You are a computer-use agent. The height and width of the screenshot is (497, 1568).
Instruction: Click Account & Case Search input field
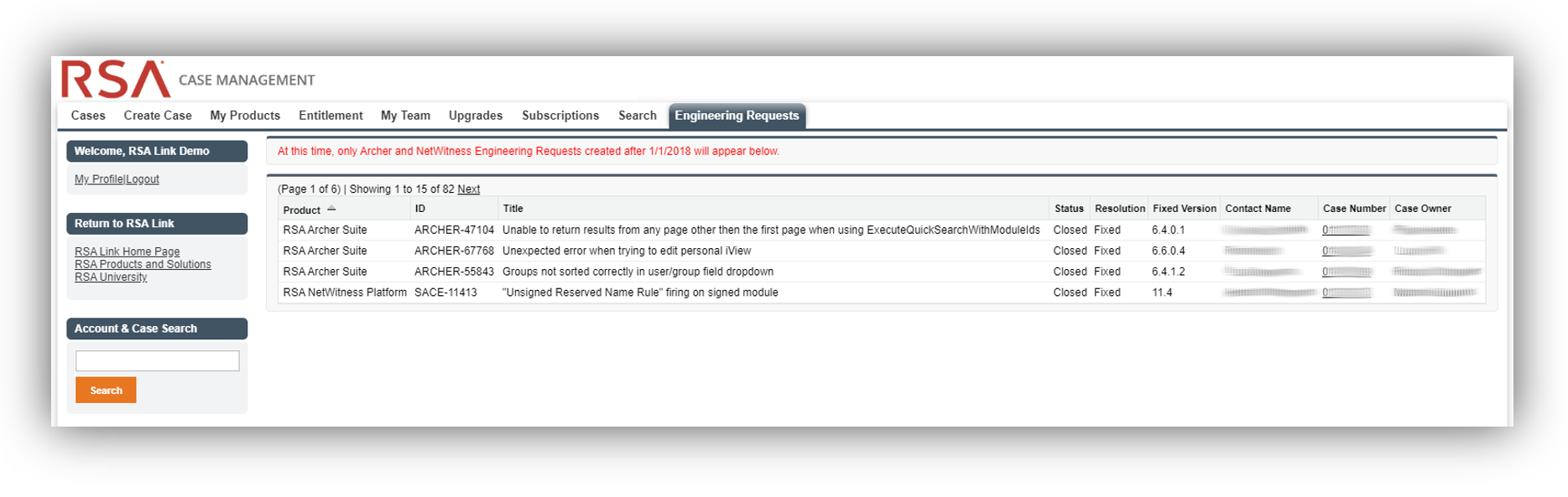157,361
